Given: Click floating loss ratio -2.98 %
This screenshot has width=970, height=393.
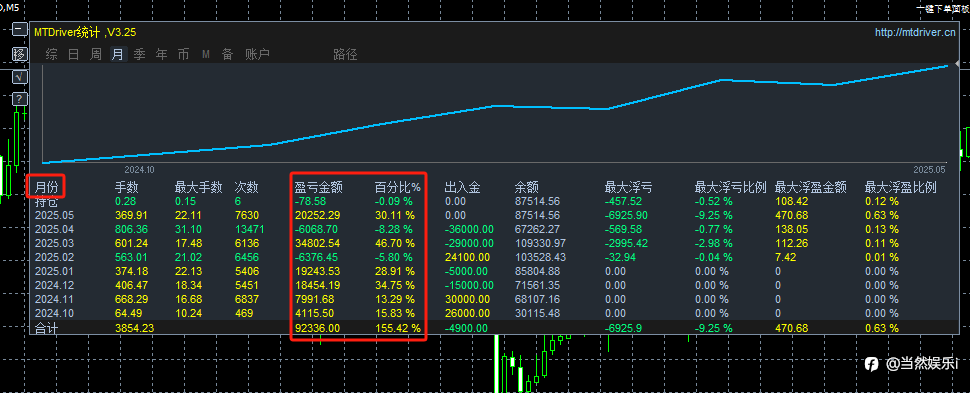Looking at the screenshot, I should point(713,243).
